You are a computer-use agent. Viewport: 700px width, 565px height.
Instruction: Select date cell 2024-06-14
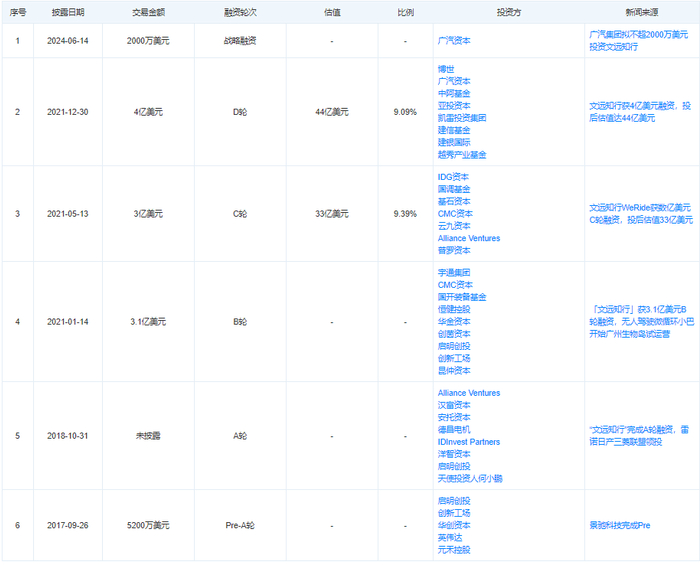pyautogui.click(x=68, y=41)
